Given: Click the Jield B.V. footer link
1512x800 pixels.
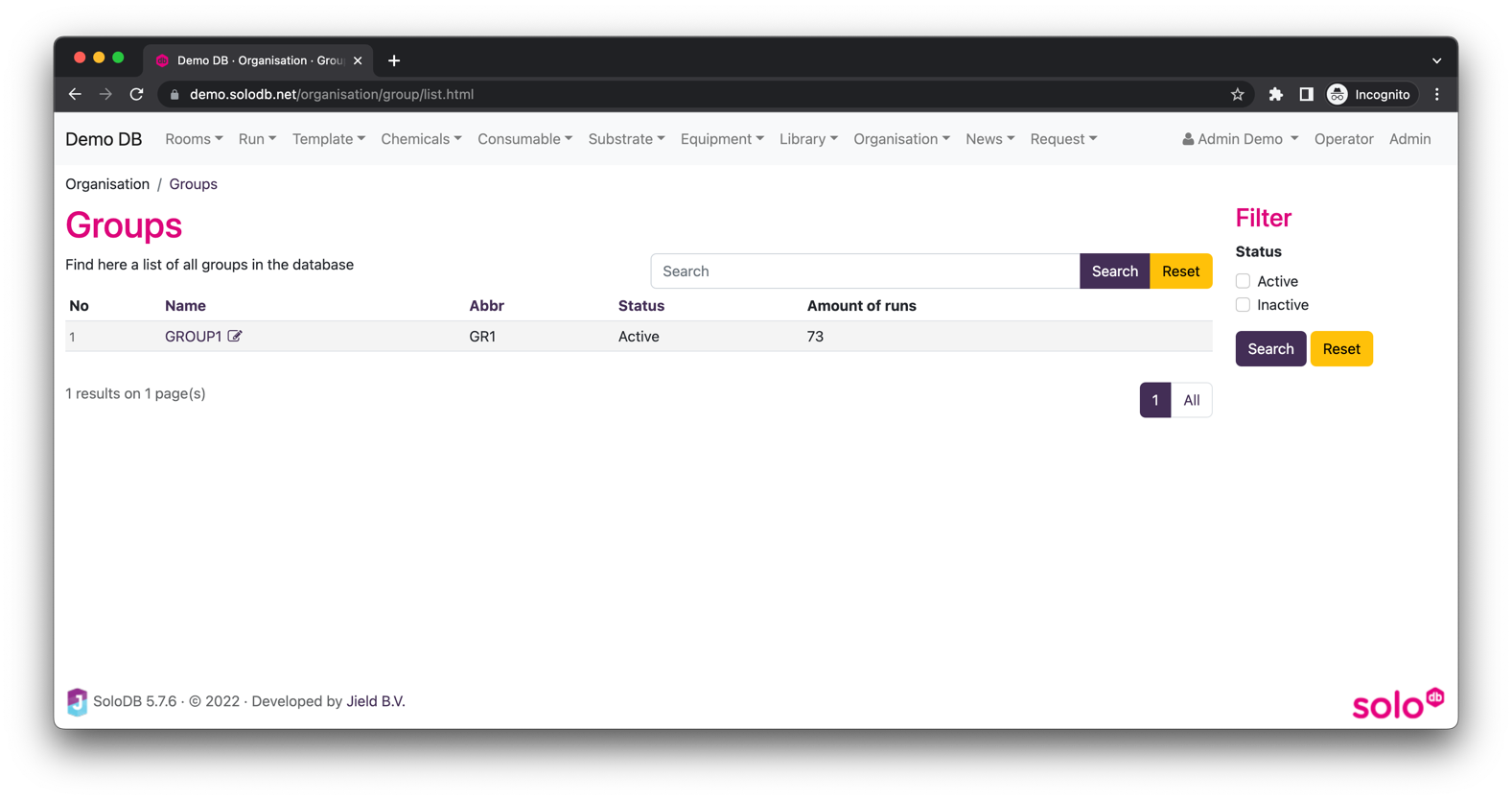Looking at the screenshot, I should click(376, 701).
